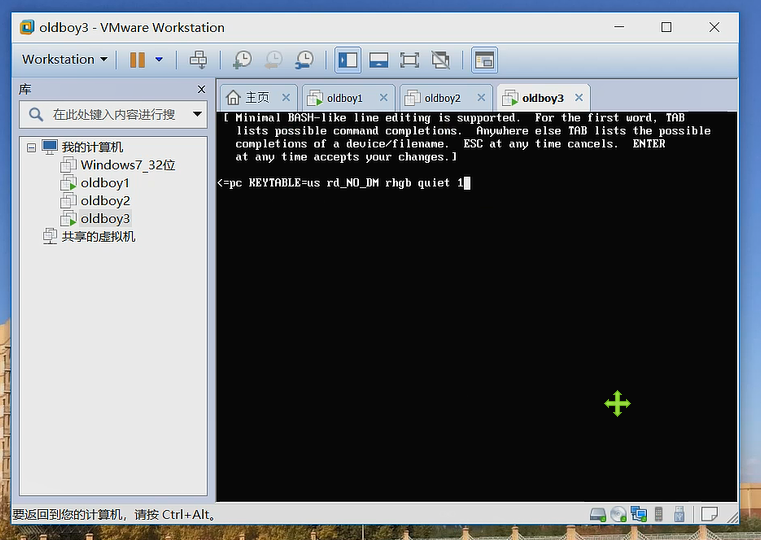761x540 pixels.
Task: Click the oldboy1 VM icon in library
Action: coord(68,183)
